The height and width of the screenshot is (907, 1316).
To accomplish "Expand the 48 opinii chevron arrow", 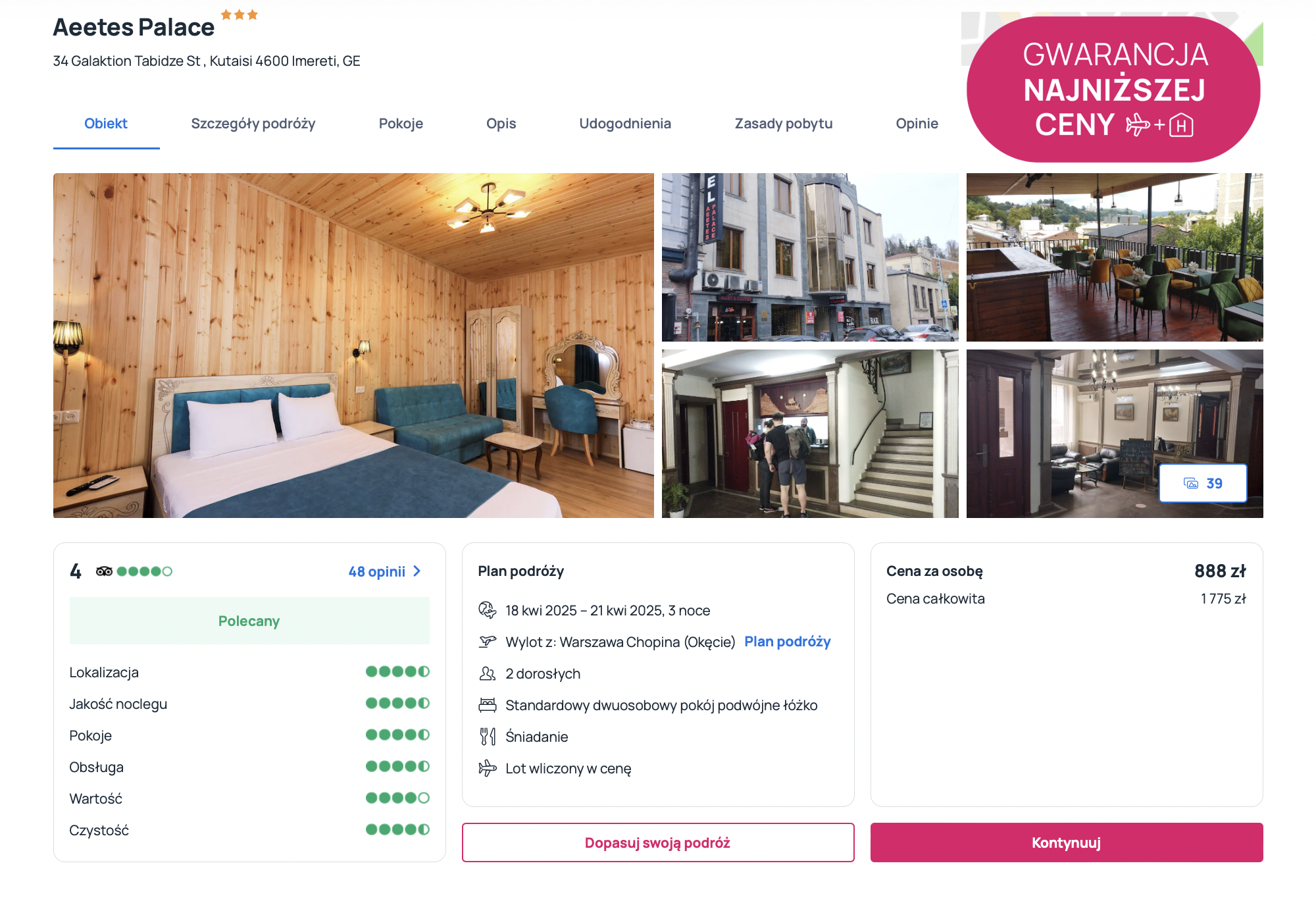I will pyautogui.click(x=417, y=571).
